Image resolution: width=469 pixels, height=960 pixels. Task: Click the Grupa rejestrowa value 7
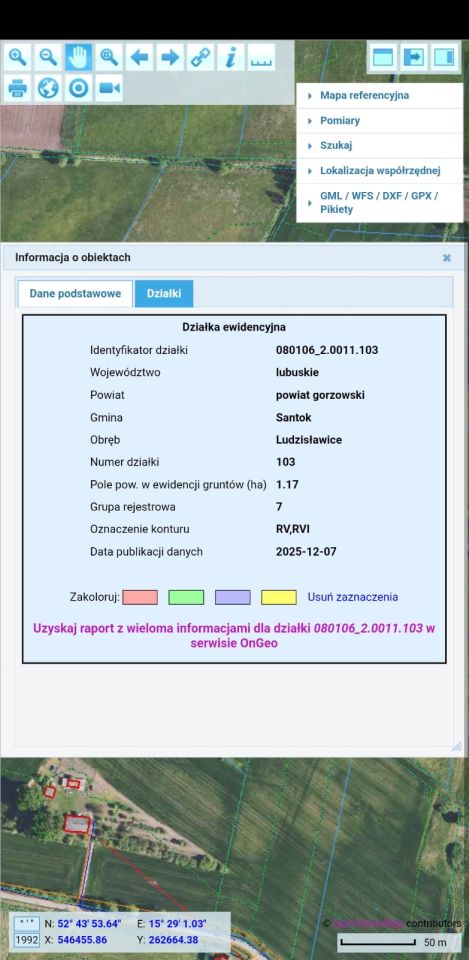(x=279, y=507)
